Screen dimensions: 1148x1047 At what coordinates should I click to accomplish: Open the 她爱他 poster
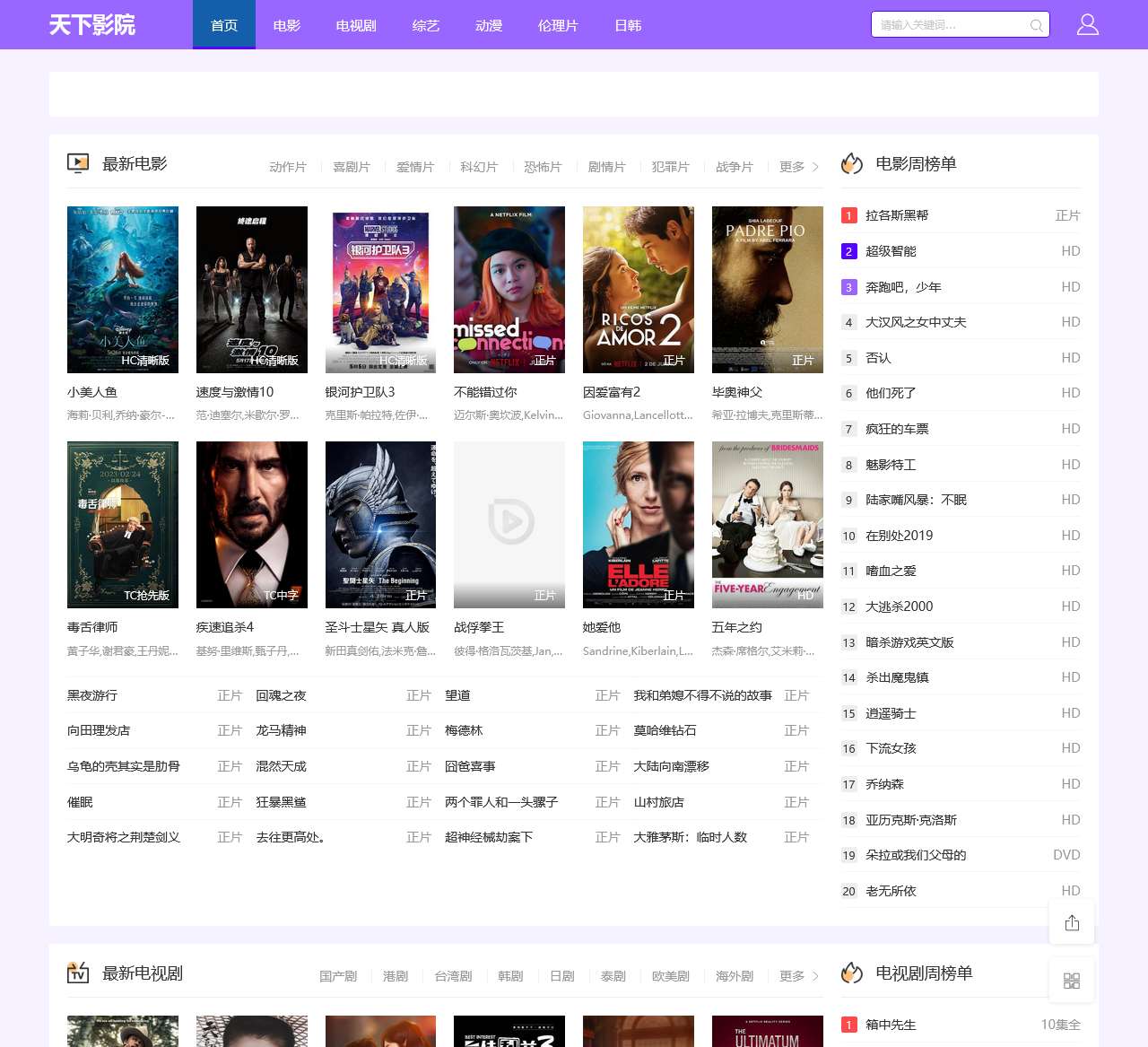(639, 524)
